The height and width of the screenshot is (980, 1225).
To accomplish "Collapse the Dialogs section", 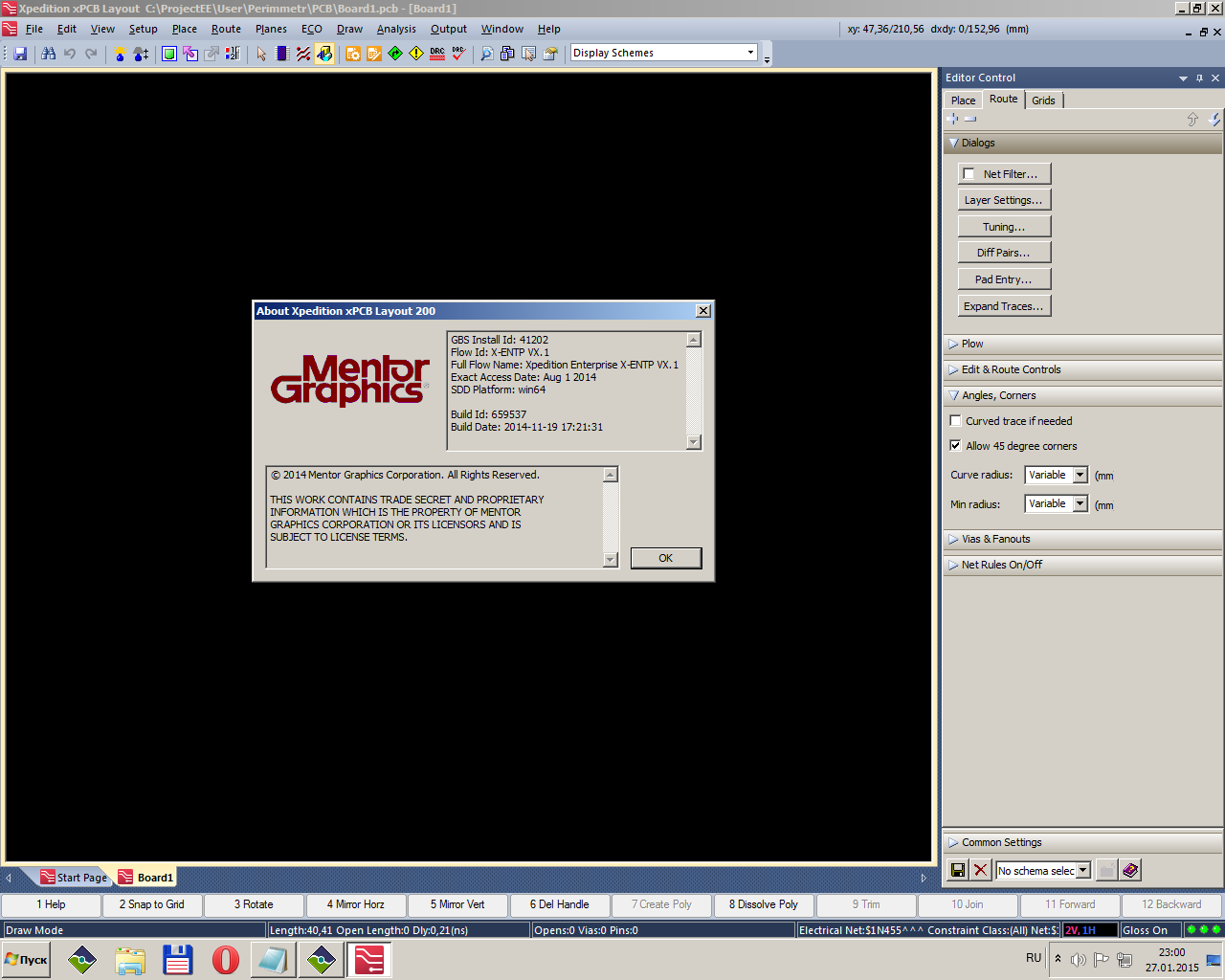I will pyautogui.click(x=1082, y=143).
